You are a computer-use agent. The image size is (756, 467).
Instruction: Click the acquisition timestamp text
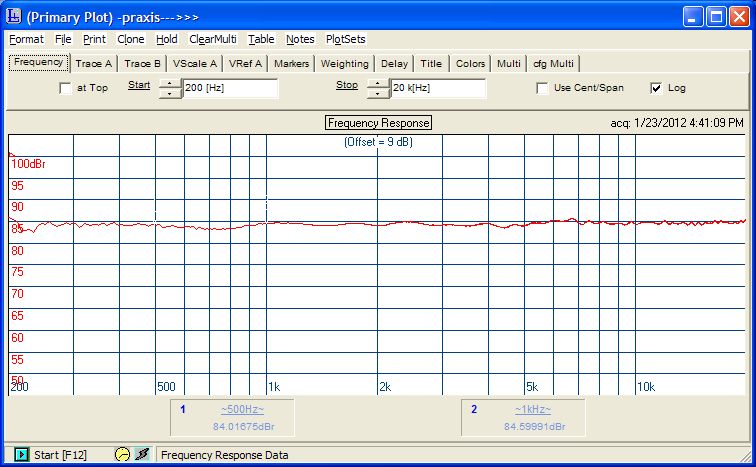click(677, 123)
